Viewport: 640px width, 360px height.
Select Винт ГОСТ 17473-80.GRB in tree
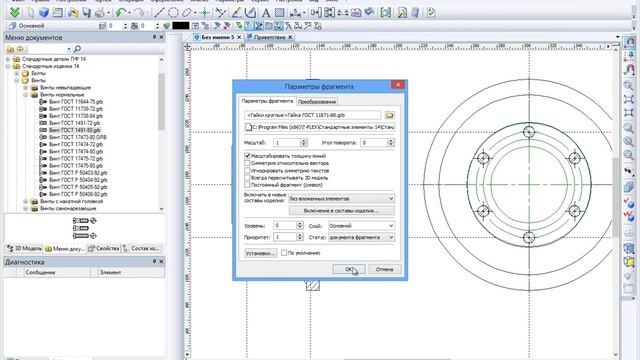[x=78, y=137]
